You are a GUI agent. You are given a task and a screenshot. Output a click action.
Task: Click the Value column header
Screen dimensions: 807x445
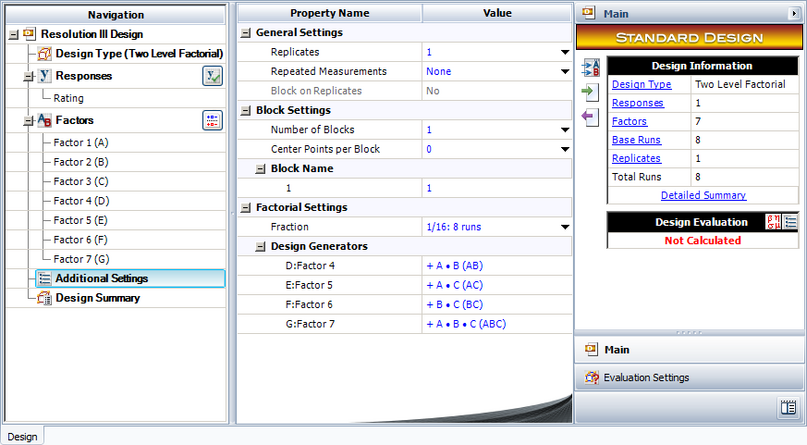pyautogui.click(x=497, y=13)
